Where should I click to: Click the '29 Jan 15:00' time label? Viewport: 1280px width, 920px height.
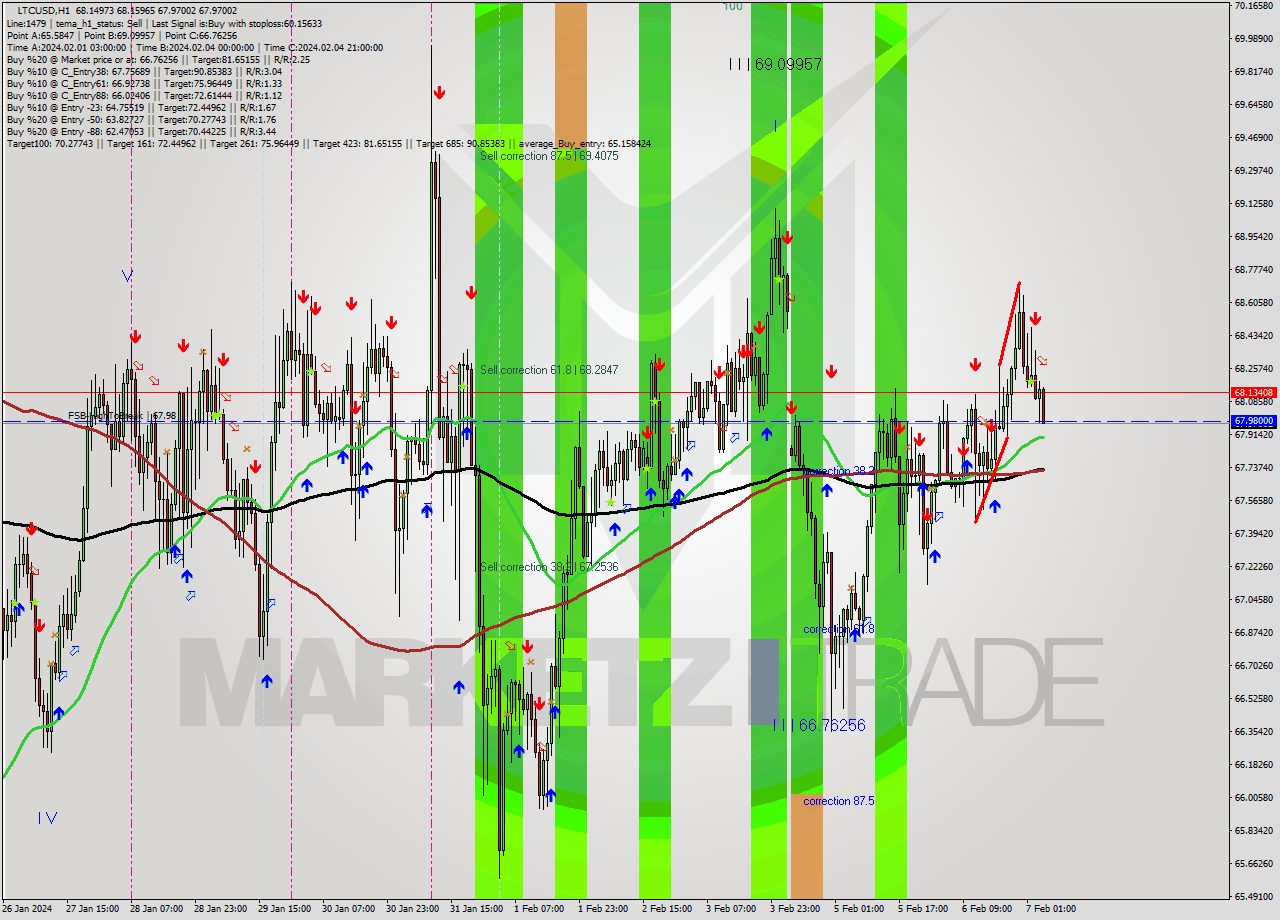[285, 909]
